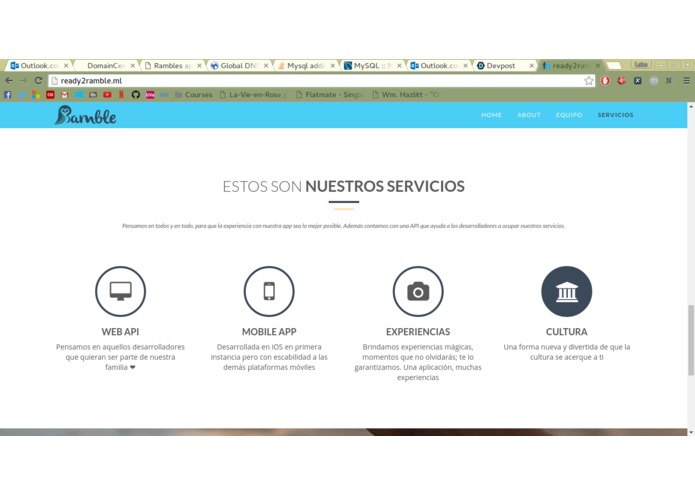This screenshot has width=695, height=494.
Task: Switch to the DomainCentral tab
Action: pyautogui.click(x=105, y=66)
